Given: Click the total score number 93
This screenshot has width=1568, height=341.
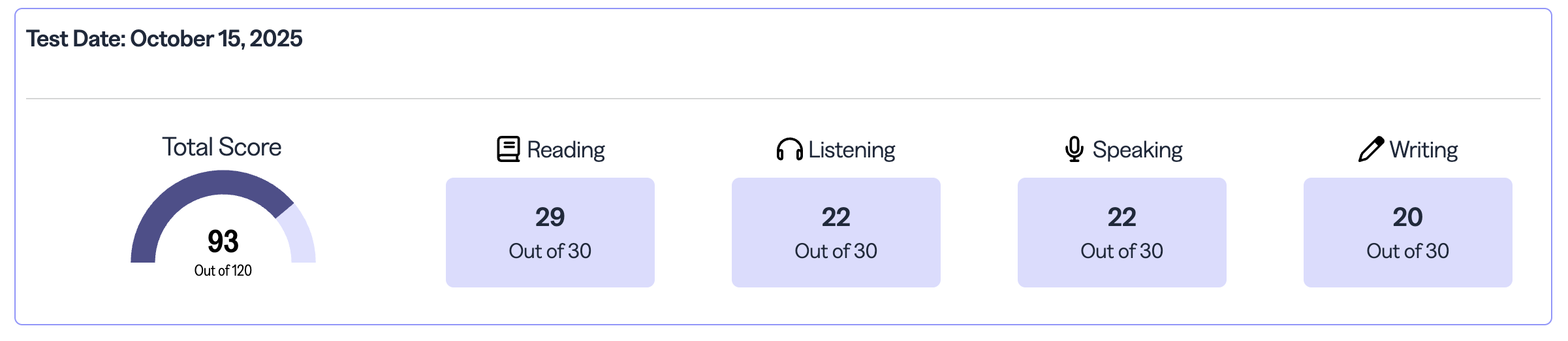Looking at the screenshot, I should coord(223,242).
